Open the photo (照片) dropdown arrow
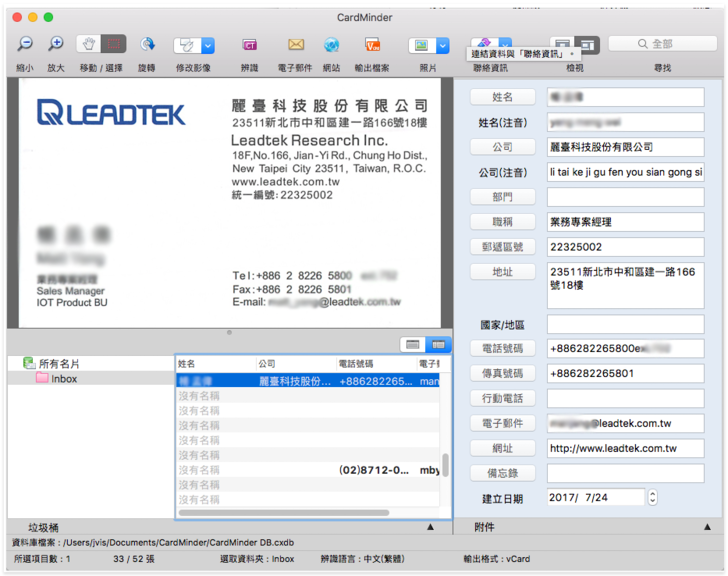This screenshot has height=576, width=728. (x=445, y=45)
